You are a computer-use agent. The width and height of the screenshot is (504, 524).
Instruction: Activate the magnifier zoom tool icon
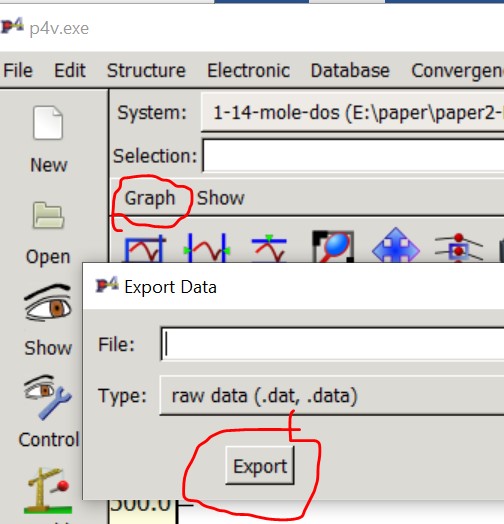(x=333, y=247)
